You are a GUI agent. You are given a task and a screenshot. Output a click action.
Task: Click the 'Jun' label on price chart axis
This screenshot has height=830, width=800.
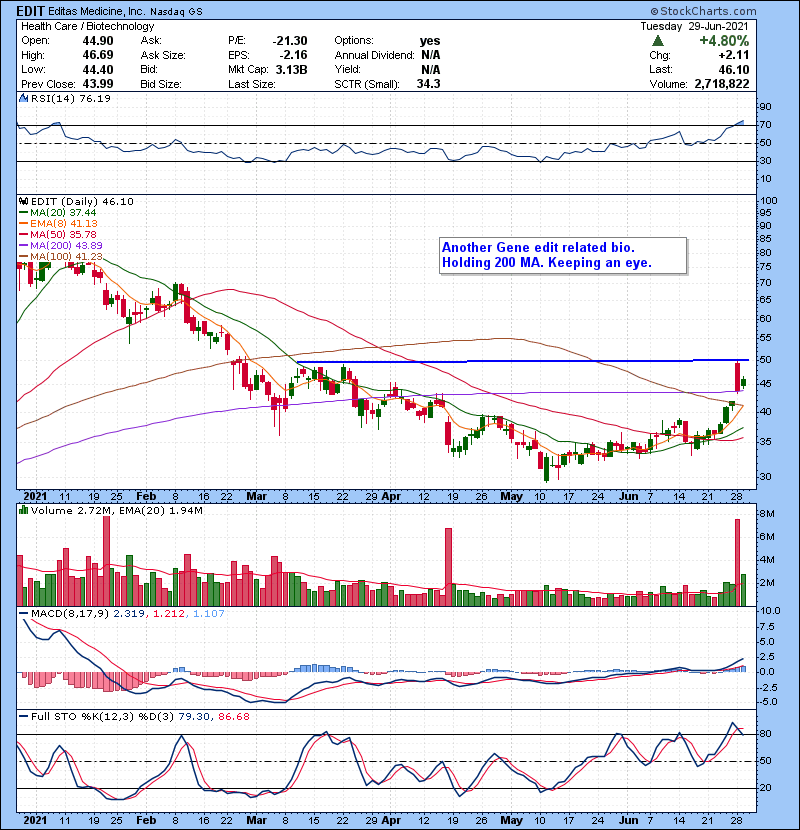(628, 497)
